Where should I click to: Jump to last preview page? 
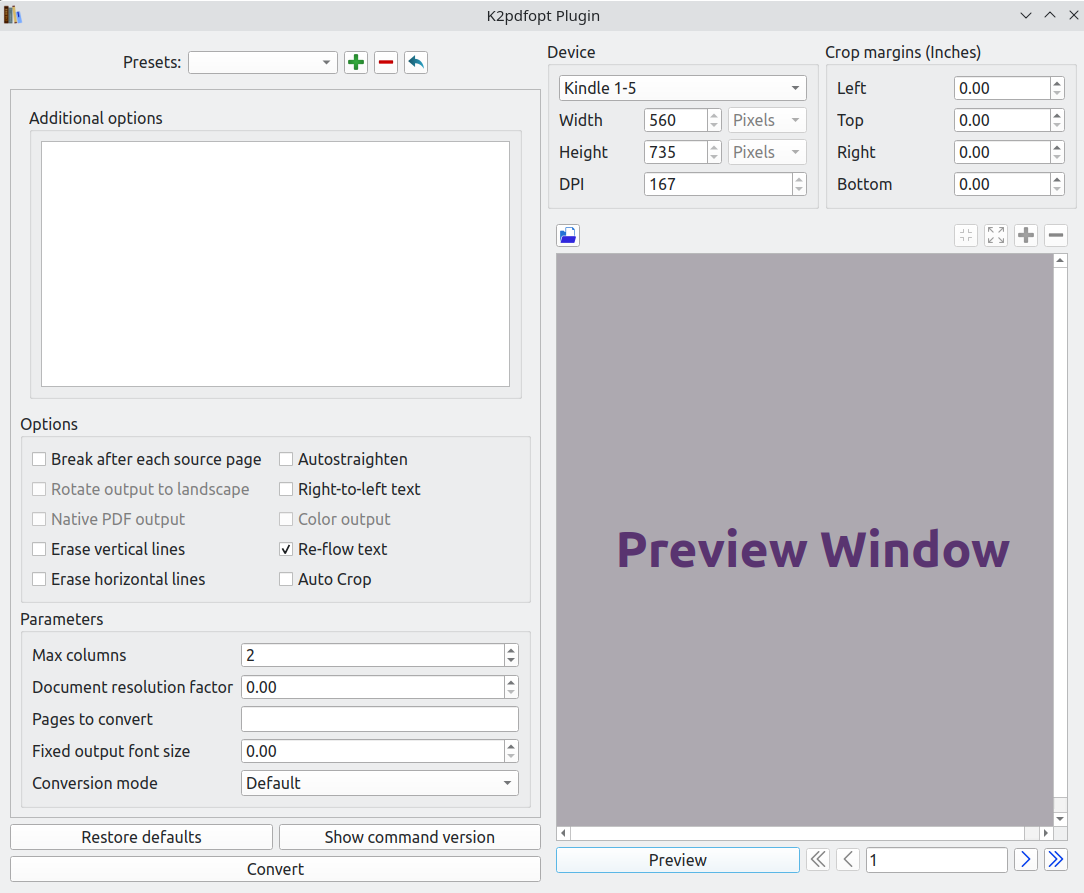[1056, 860]
